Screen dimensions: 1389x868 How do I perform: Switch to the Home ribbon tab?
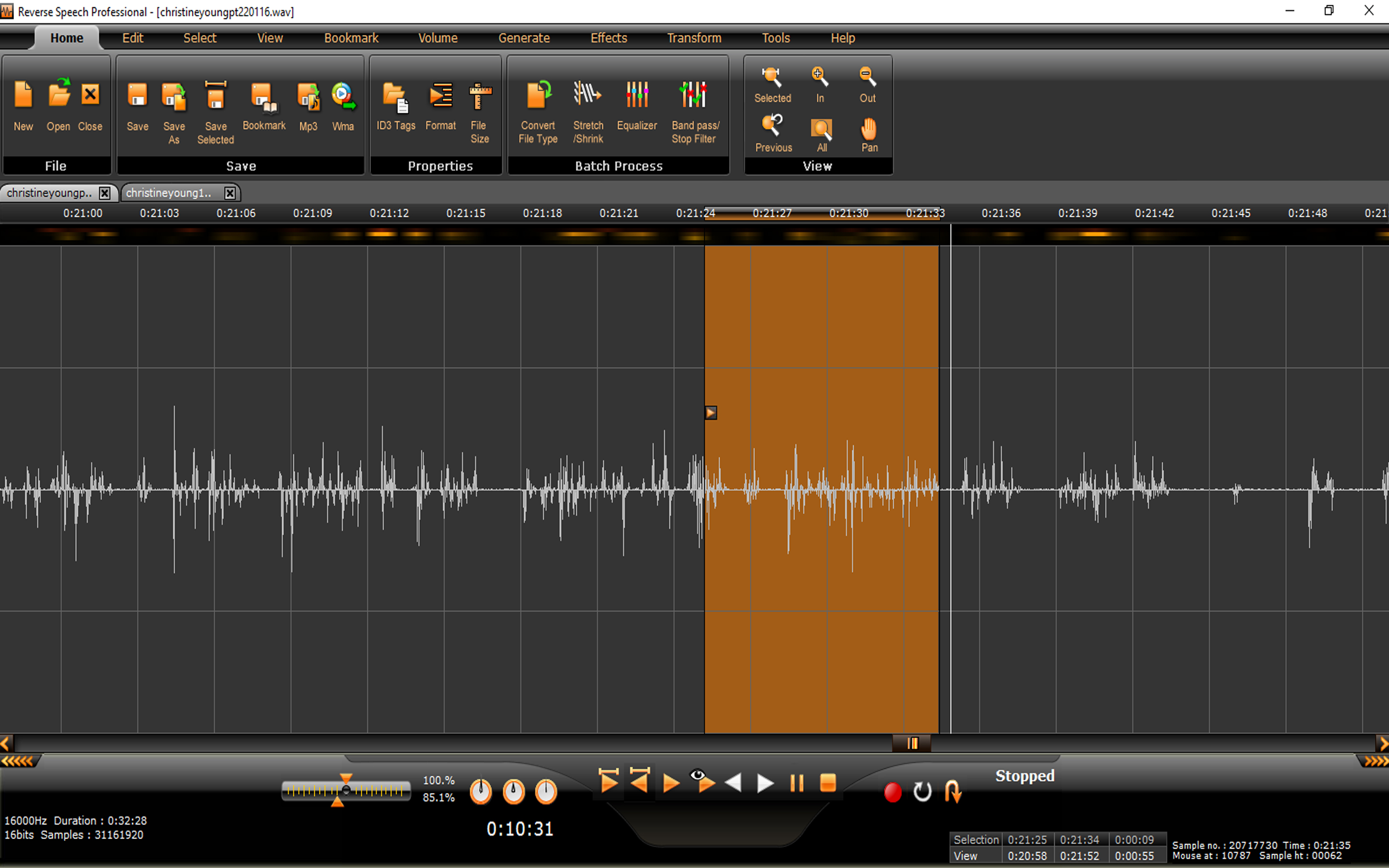(67, 38)
